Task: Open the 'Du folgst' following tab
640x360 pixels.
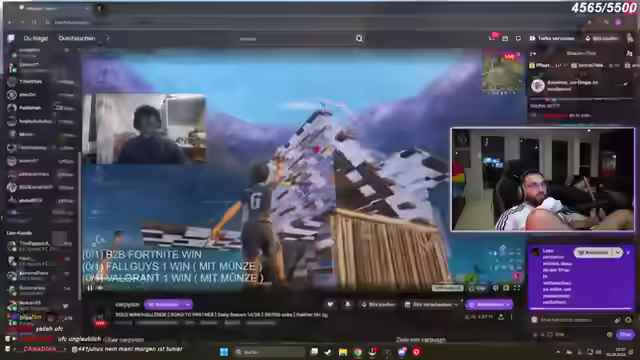Action: (36, 38)
